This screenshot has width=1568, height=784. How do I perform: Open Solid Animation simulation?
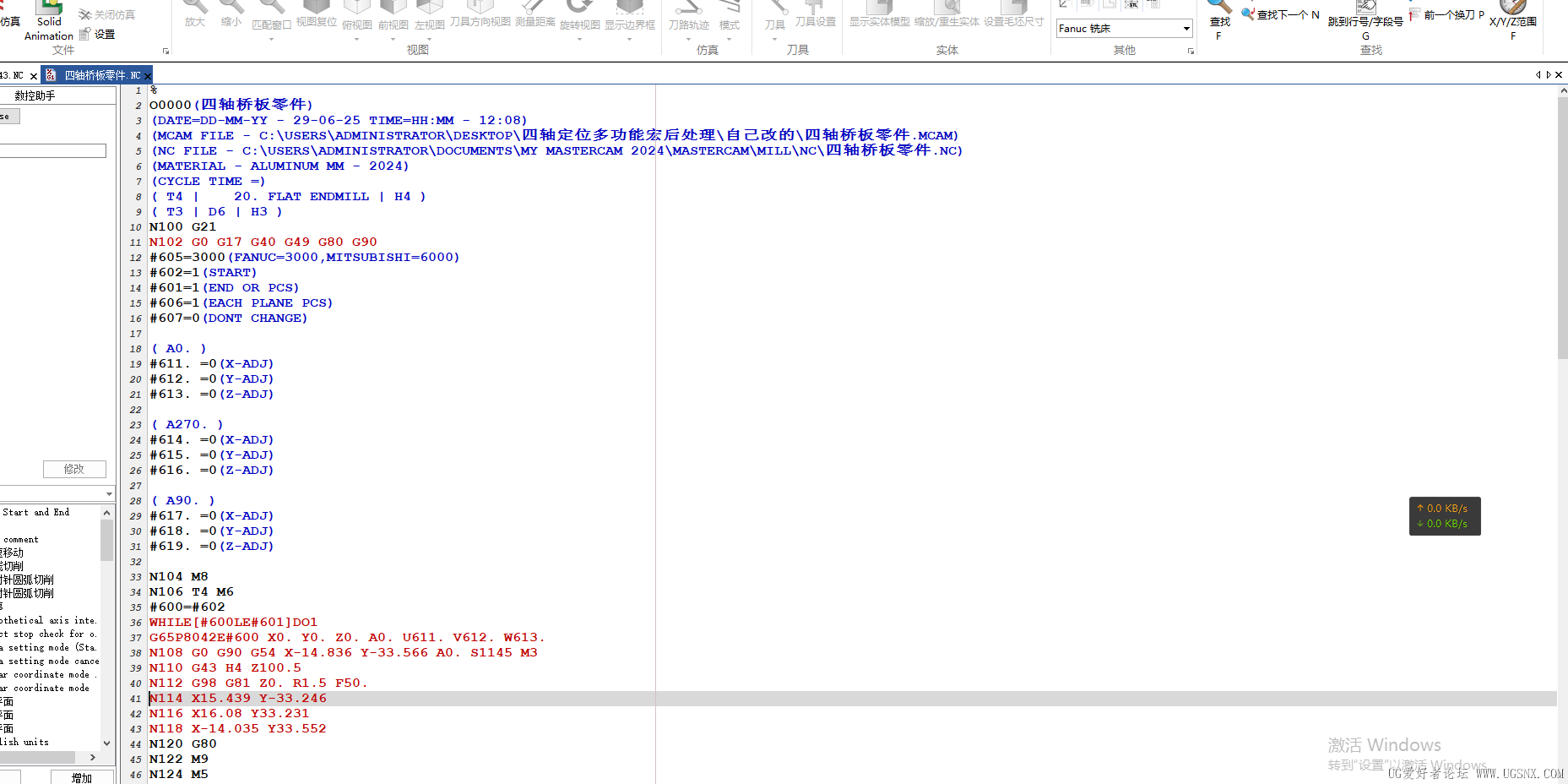(49, 22)
